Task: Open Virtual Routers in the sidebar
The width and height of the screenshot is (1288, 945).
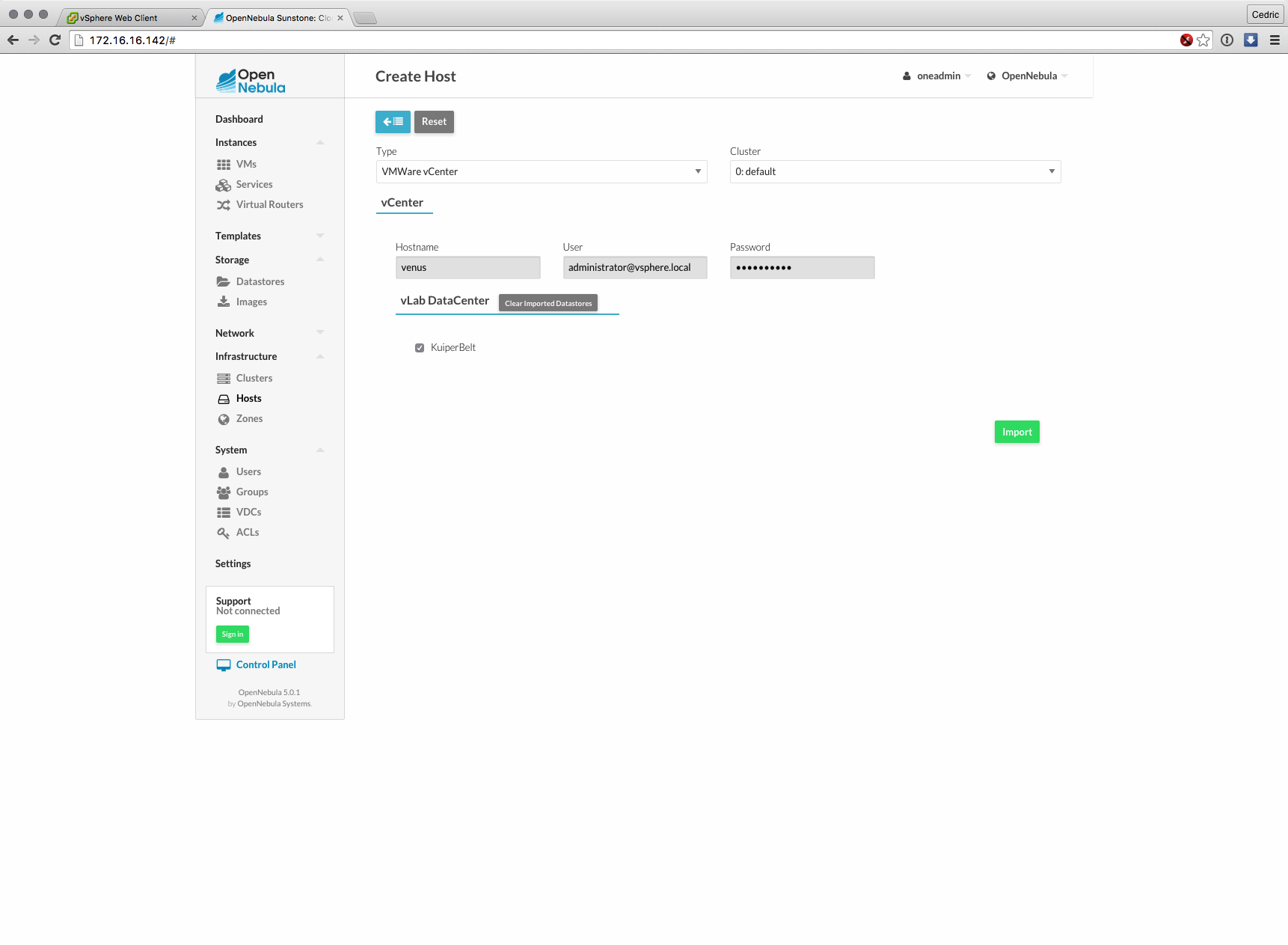Action: [x=269, y=204]
